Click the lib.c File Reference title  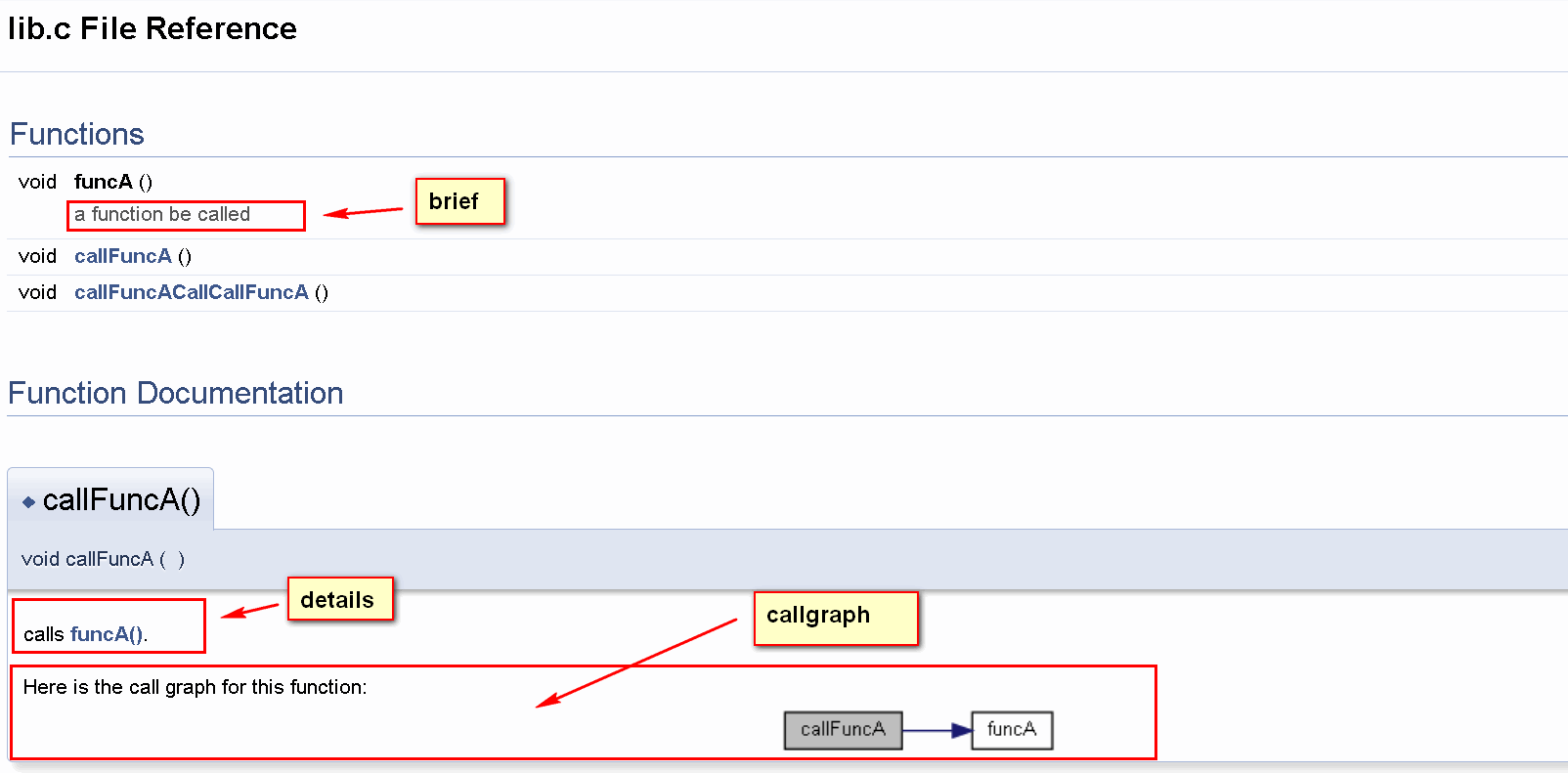[x=152, y=28]
